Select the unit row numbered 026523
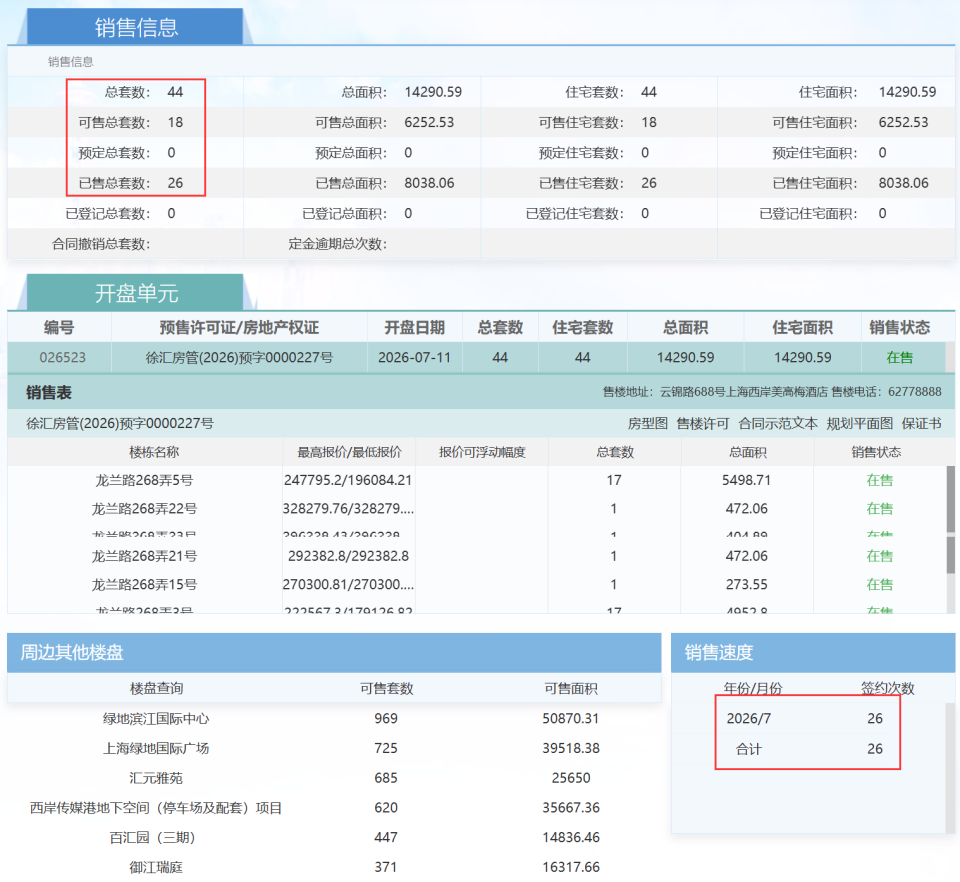 (476, 357)
